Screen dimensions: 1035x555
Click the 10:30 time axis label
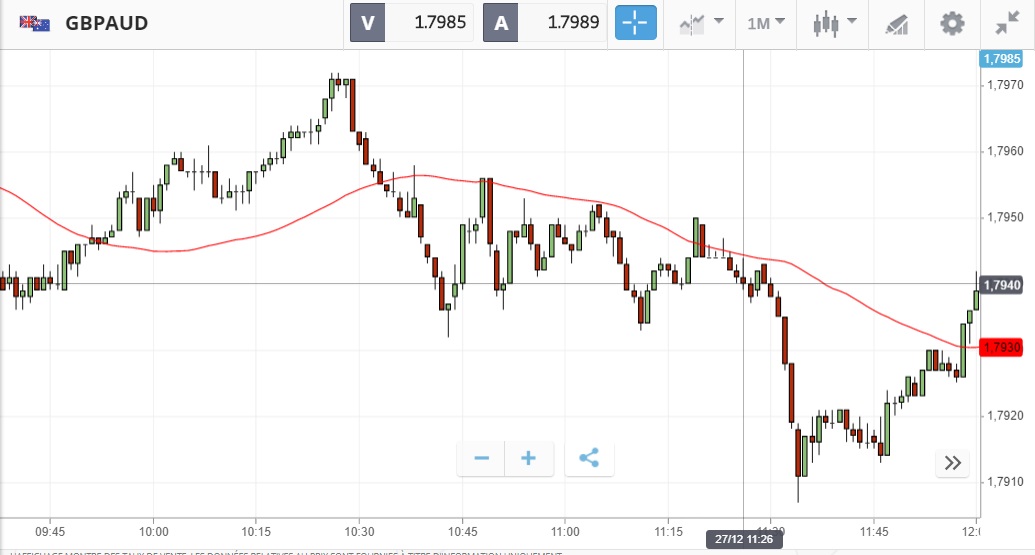coord(359,530)
